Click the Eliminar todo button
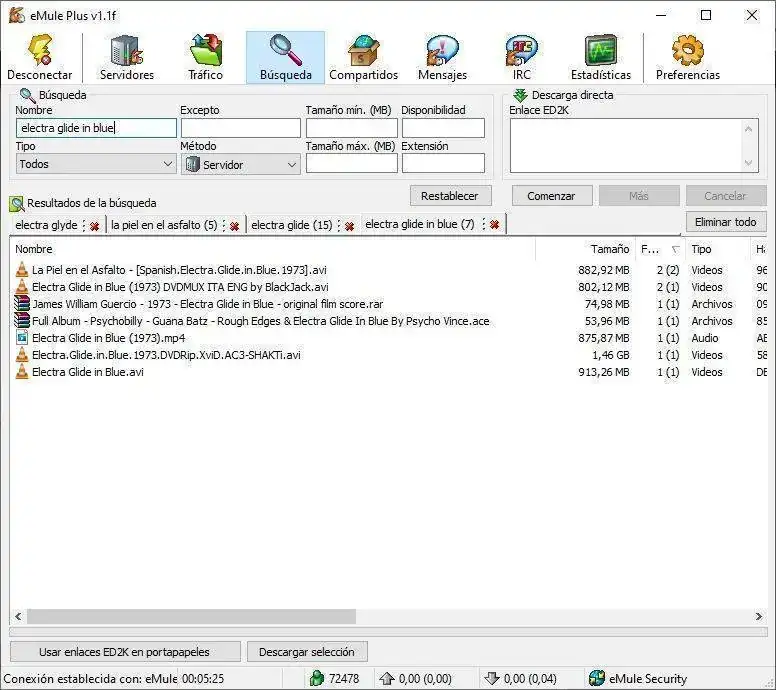 click(726, 222)
